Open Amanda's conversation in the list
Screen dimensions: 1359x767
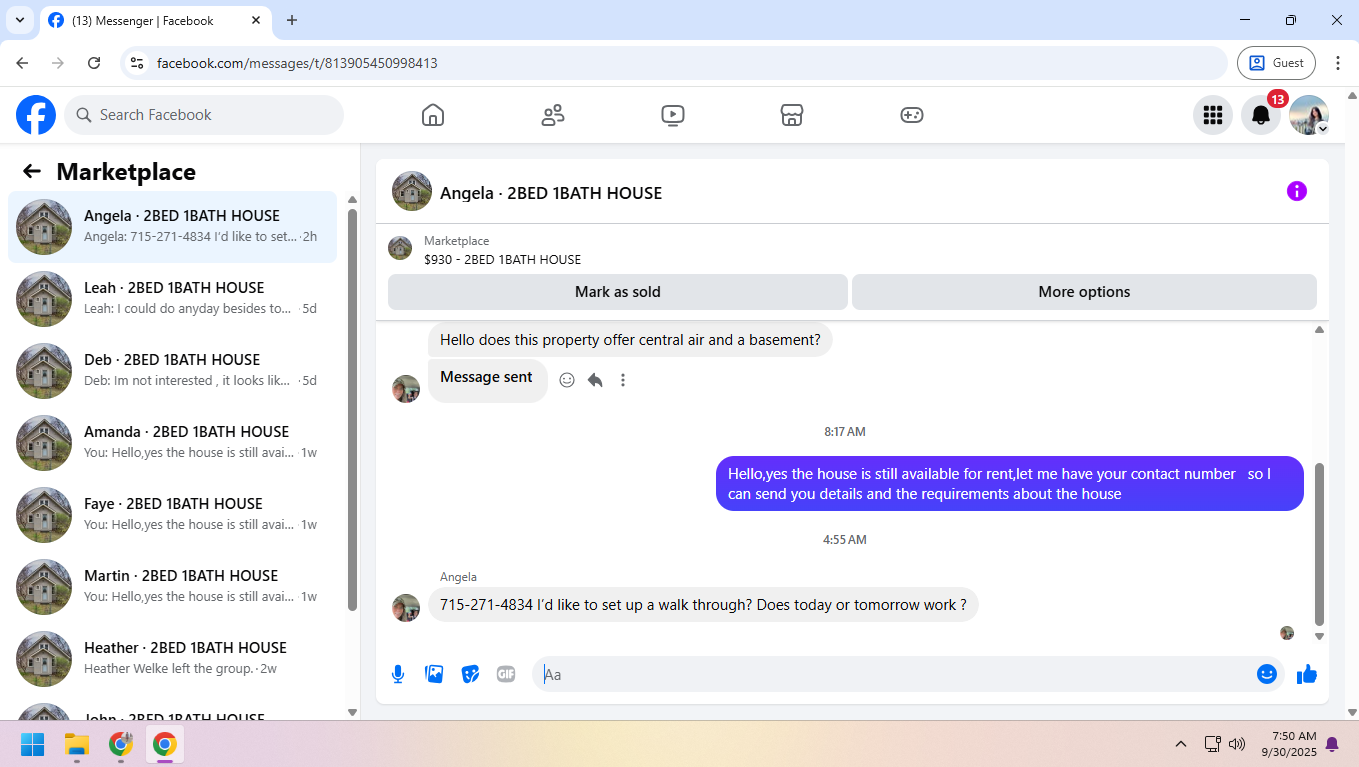pos(173,443)
